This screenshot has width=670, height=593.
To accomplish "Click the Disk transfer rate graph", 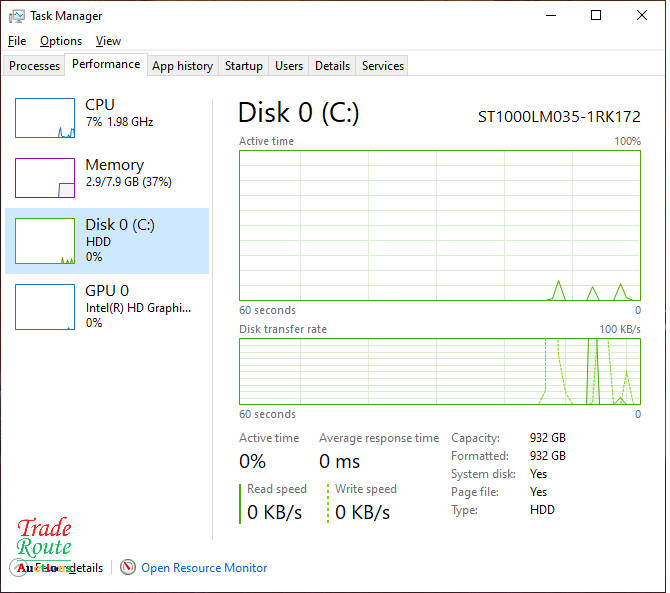I will [439, 372].
